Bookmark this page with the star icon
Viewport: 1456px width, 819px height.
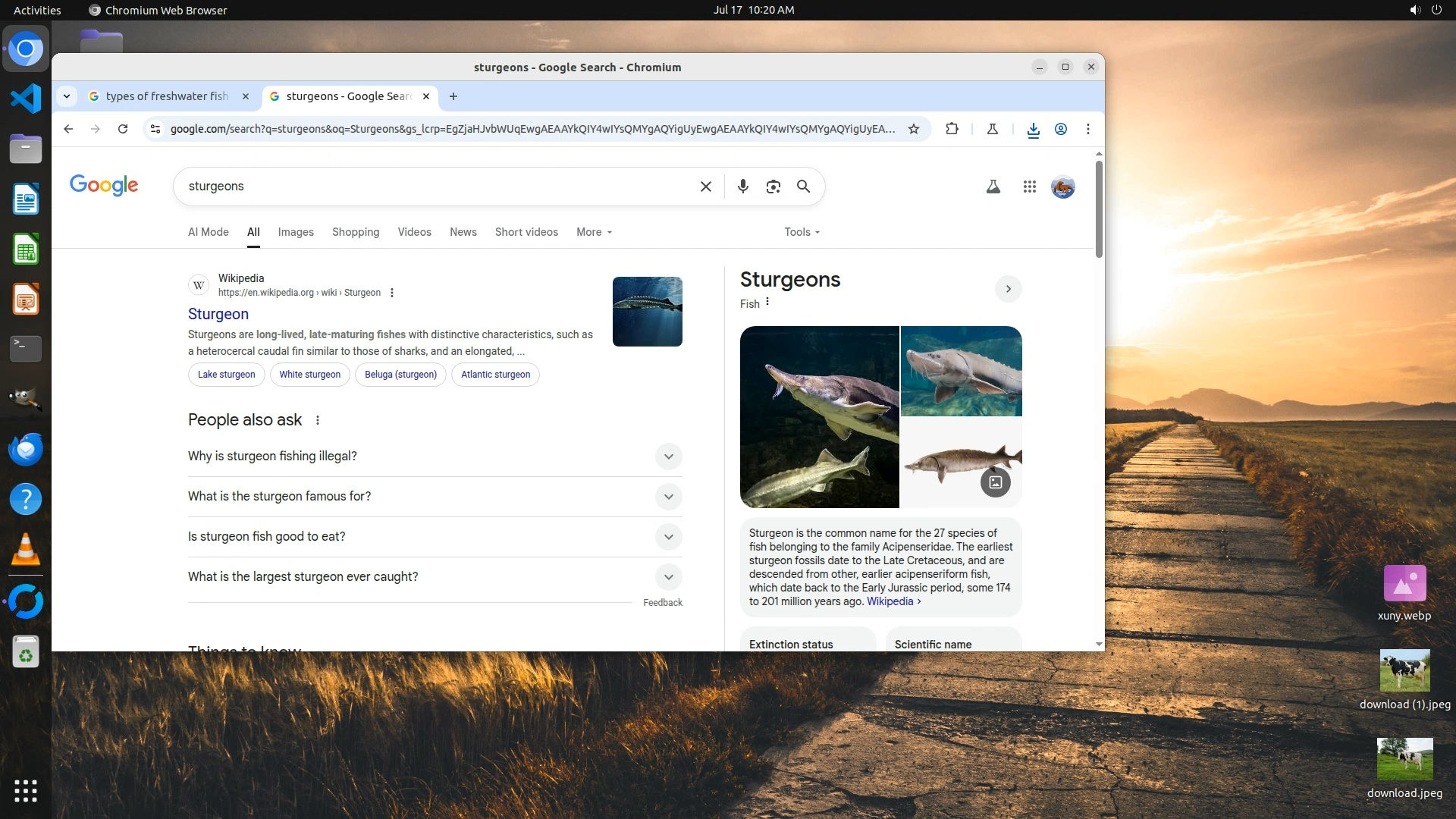(914, 129)
